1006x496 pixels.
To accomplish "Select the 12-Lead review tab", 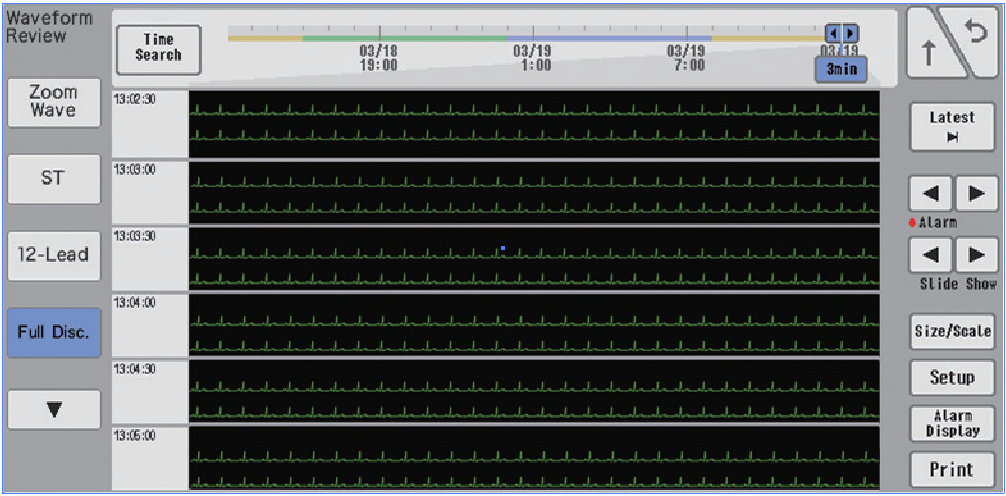I will 54,254.
